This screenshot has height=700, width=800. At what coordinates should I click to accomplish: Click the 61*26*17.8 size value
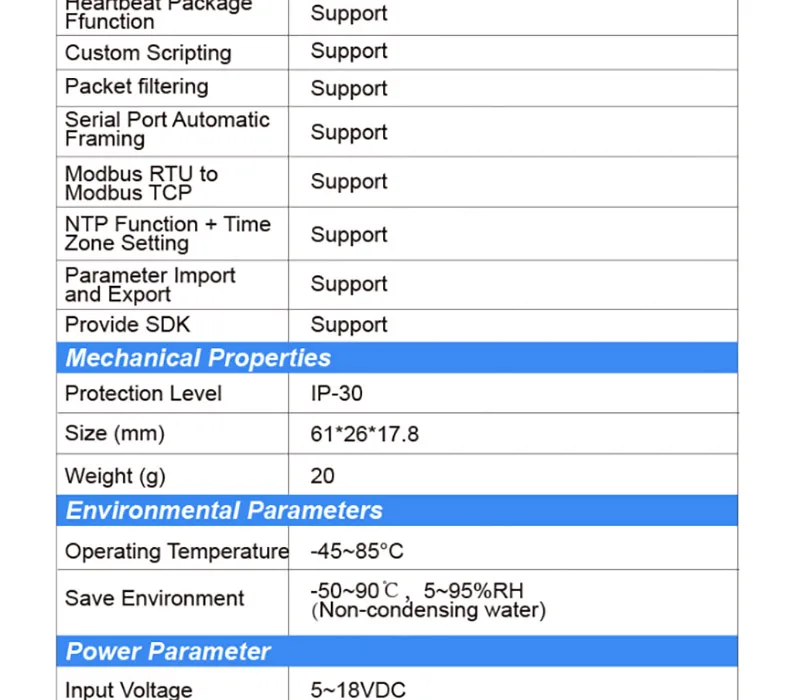[x=364, y=434]
